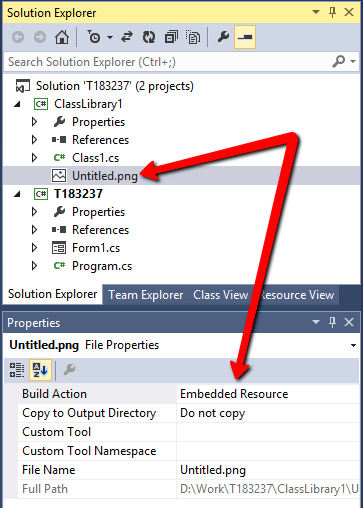The image size is (363, 508).
Task: Click the search magnifier icon
Action: tap(338, 62)
